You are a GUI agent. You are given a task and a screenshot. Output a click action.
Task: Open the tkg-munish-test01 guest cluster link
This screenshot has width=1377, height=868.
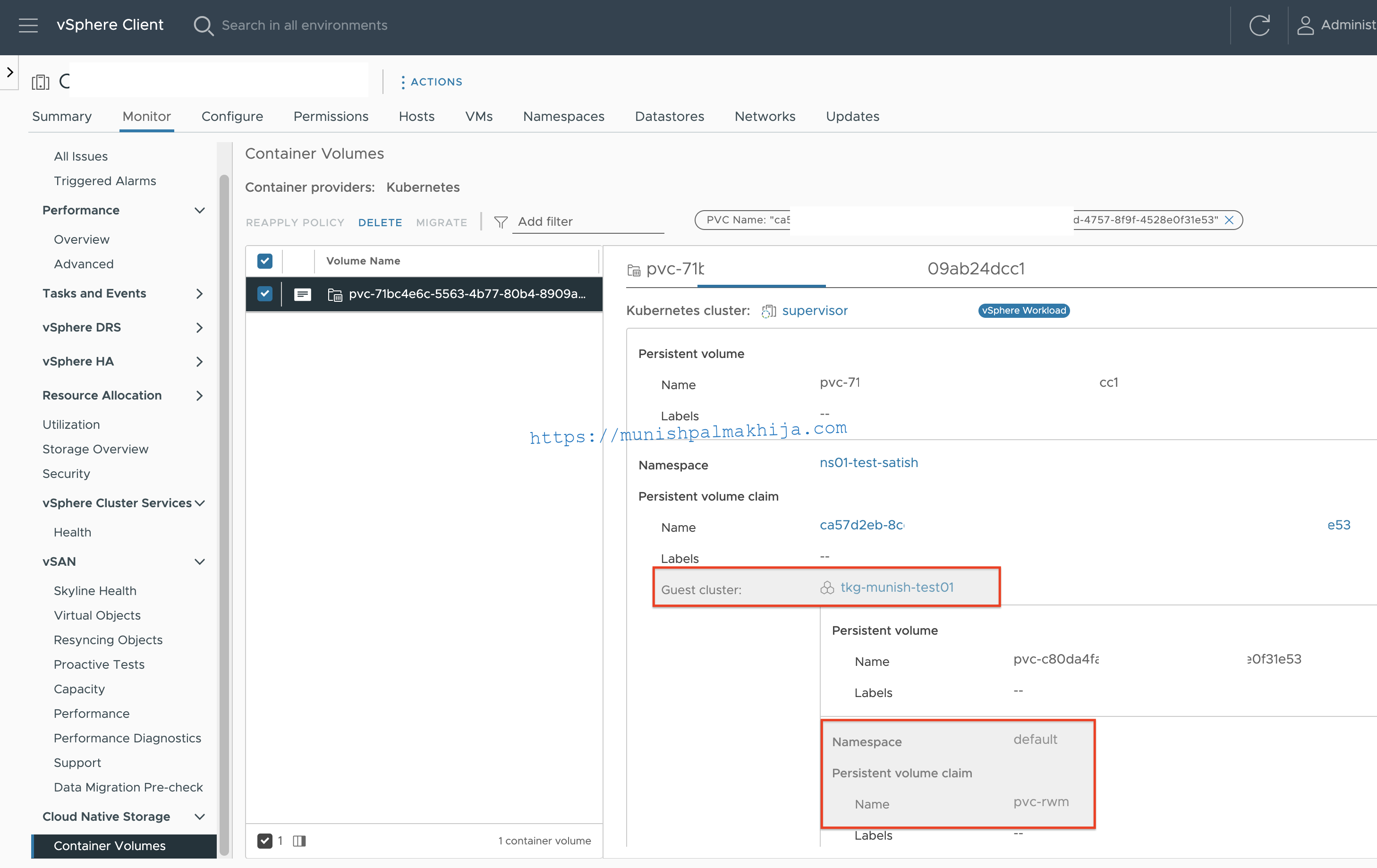897,587
